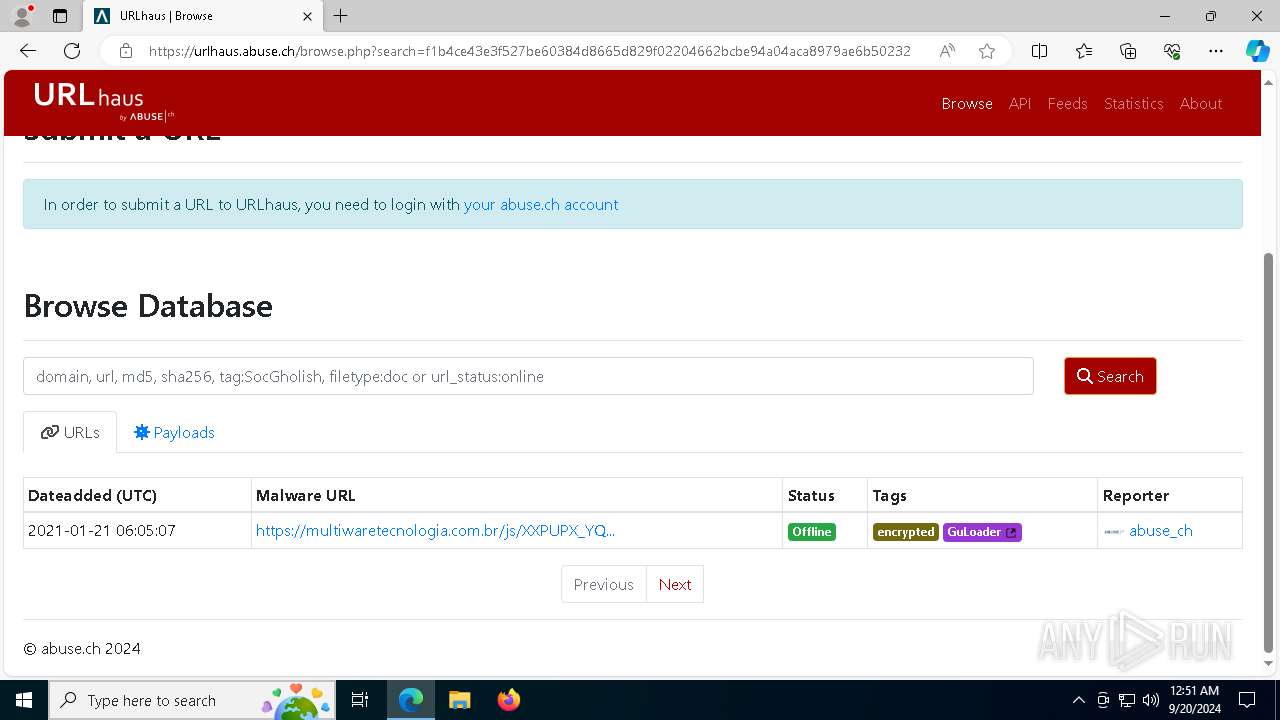Click the encrypted tag
Image resolution: width=1280 pixels, height=720 pixels.
(x=905, y=532)
